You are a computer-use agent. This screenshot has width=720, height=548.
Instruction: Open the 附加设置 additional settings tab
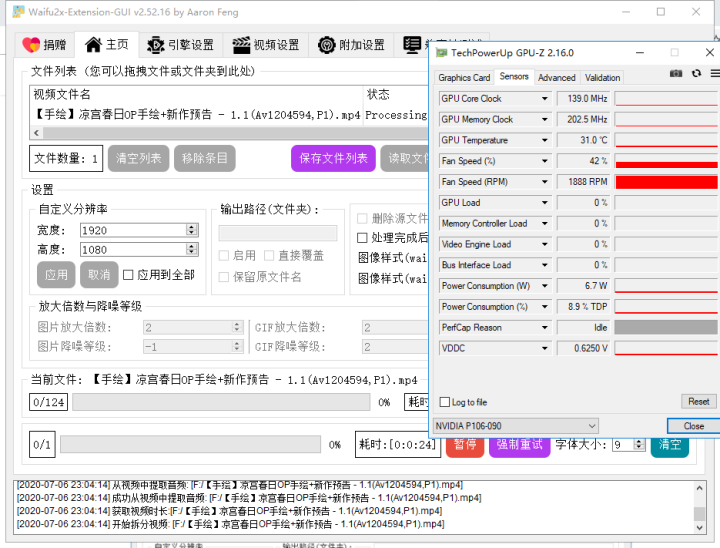coord(351,45)
